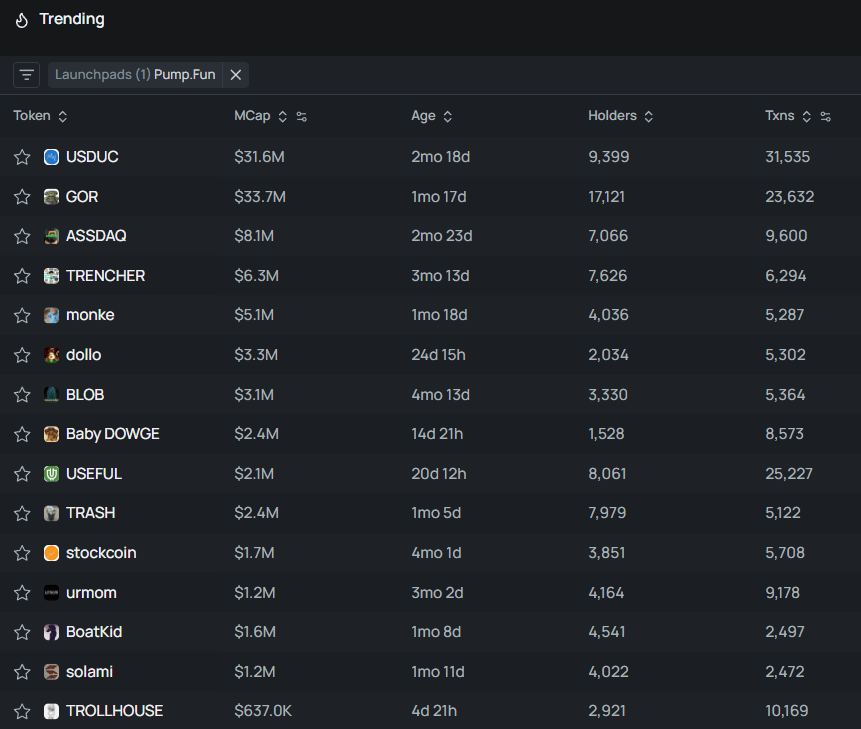Viewport: 861px width, 729px height.
Task: Open the filter options icon
Action: point(26,75)
